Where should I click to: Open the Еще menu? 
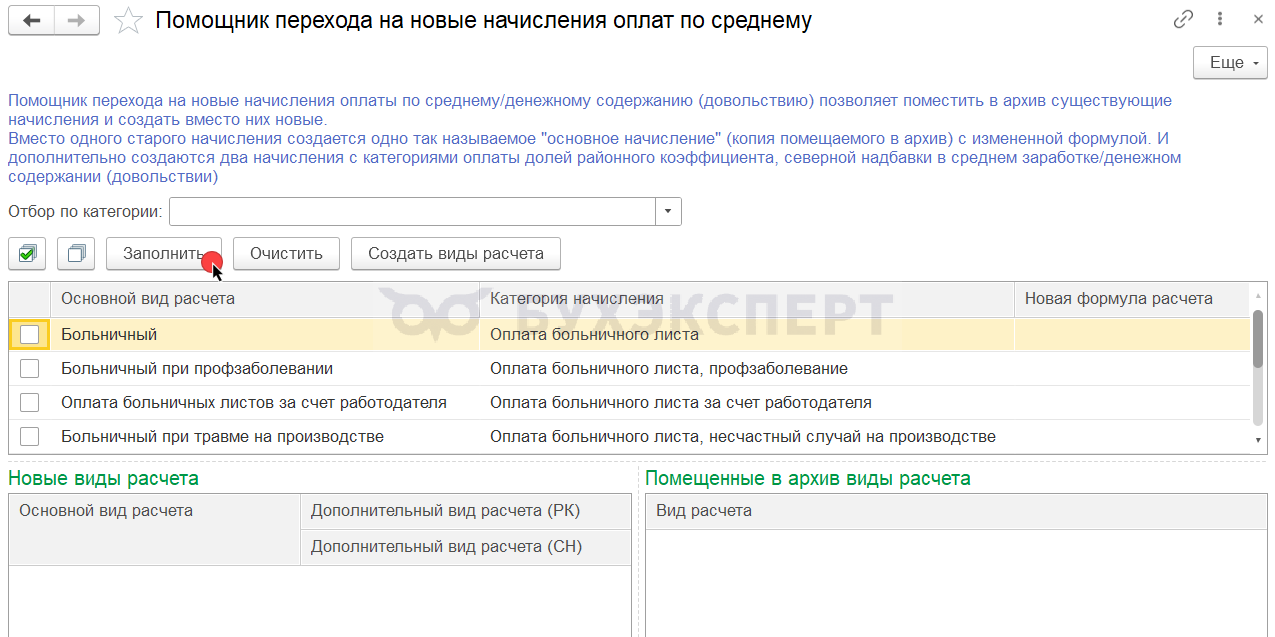[1230, 62]
